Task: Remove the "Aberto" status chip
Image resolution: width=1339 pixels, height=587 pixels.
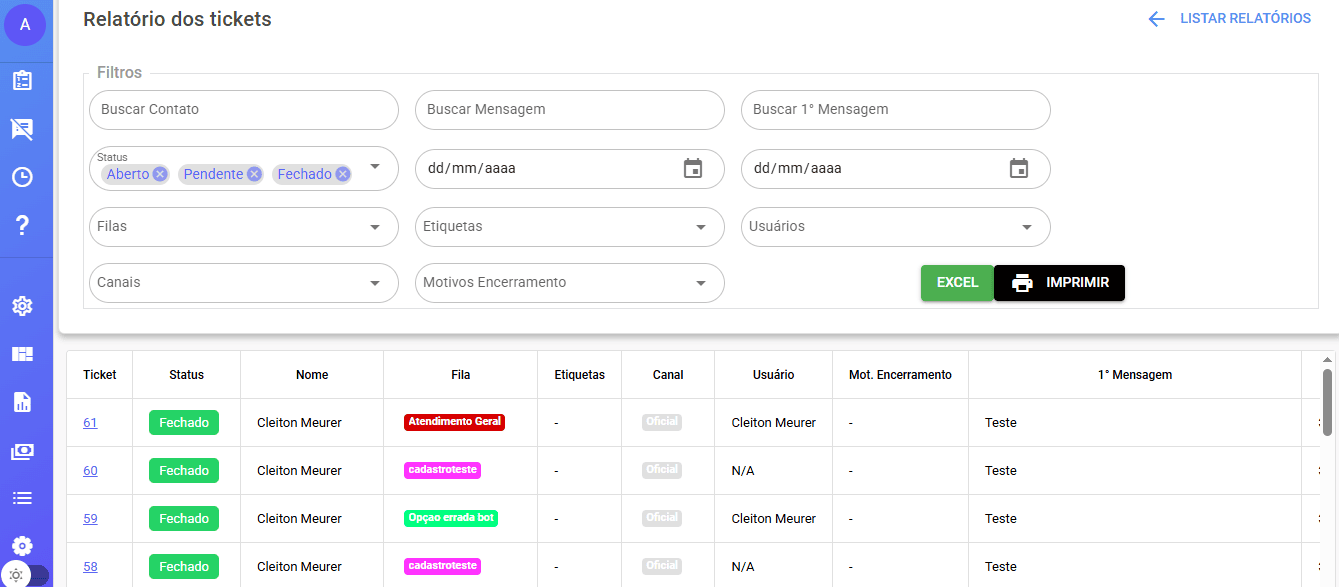Action: 160,174
